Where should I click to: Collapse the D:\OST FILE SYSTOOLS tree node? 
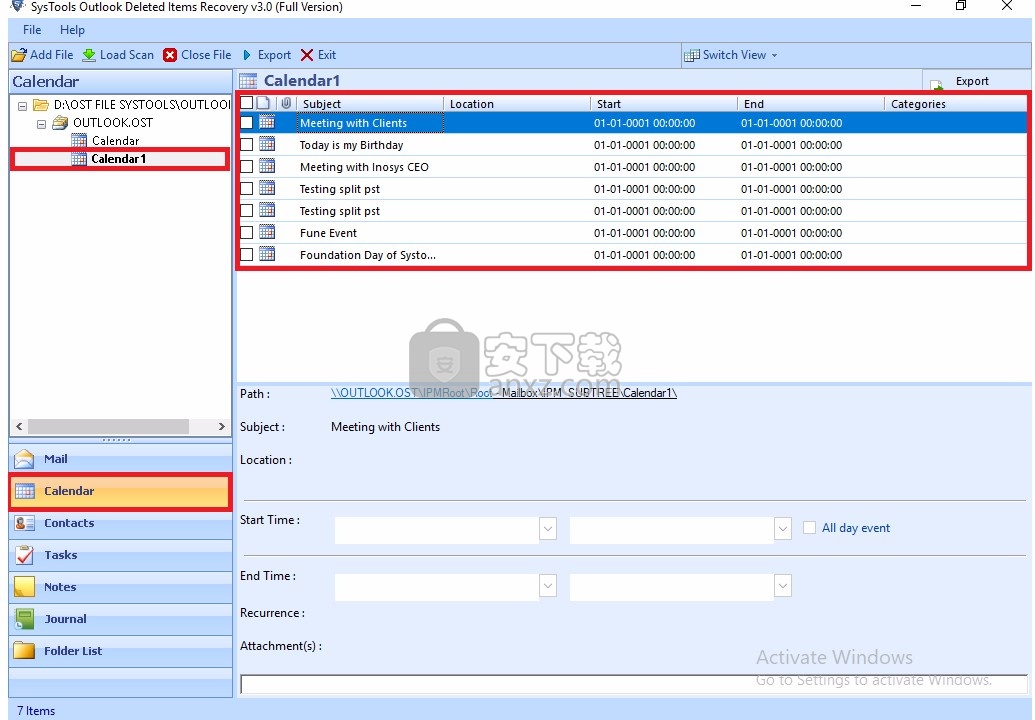[x=22, y=105]
